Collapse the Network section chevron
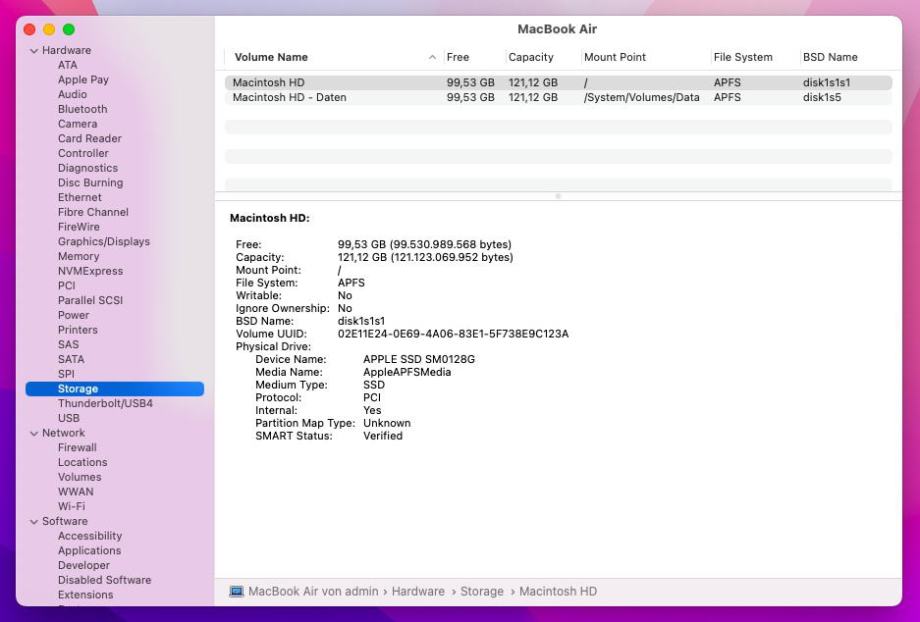 (x=34, y=433)
